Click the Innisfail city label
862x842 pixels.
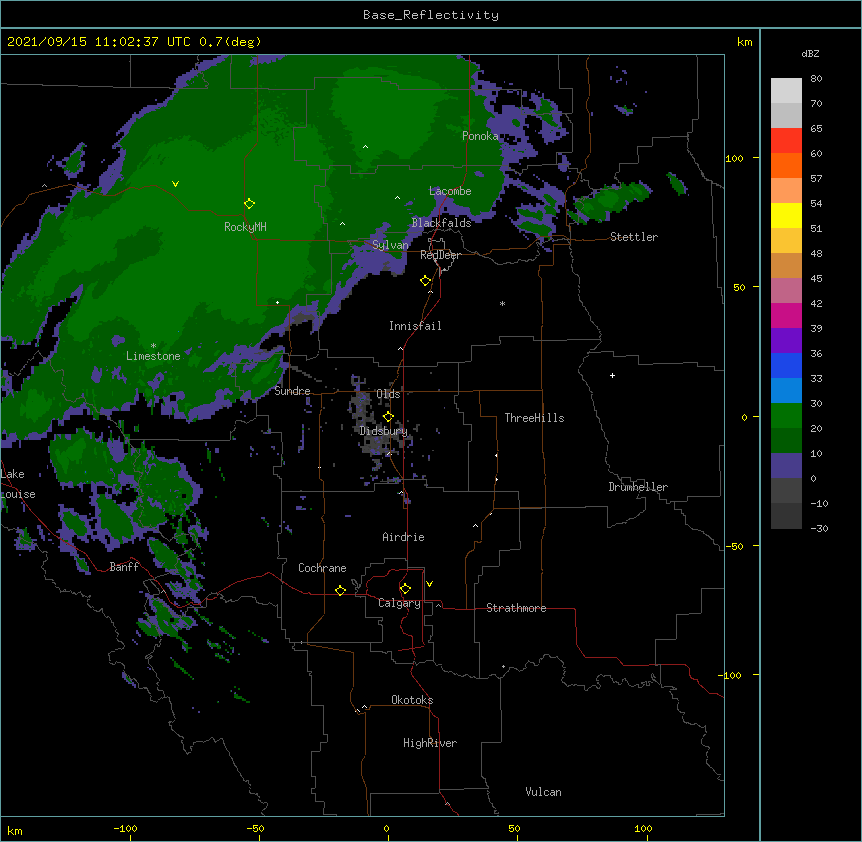tap(415, 326)
